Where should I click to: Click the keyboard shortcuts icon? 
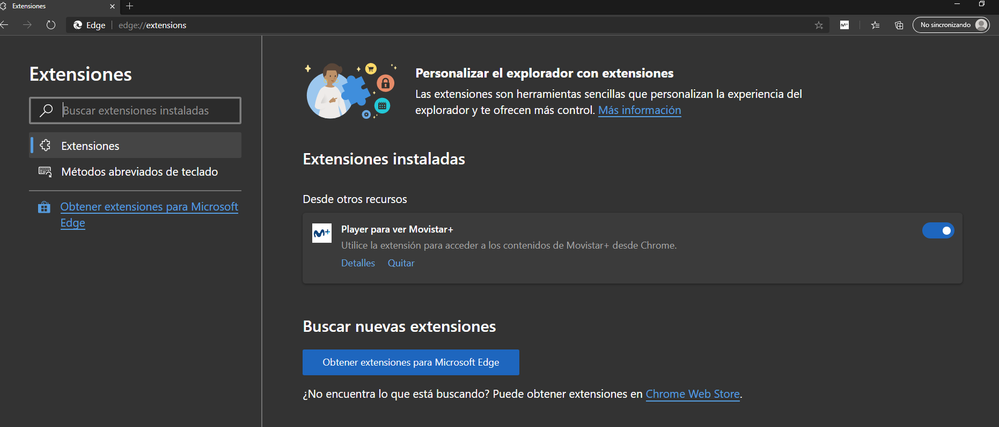pos(45,171)
